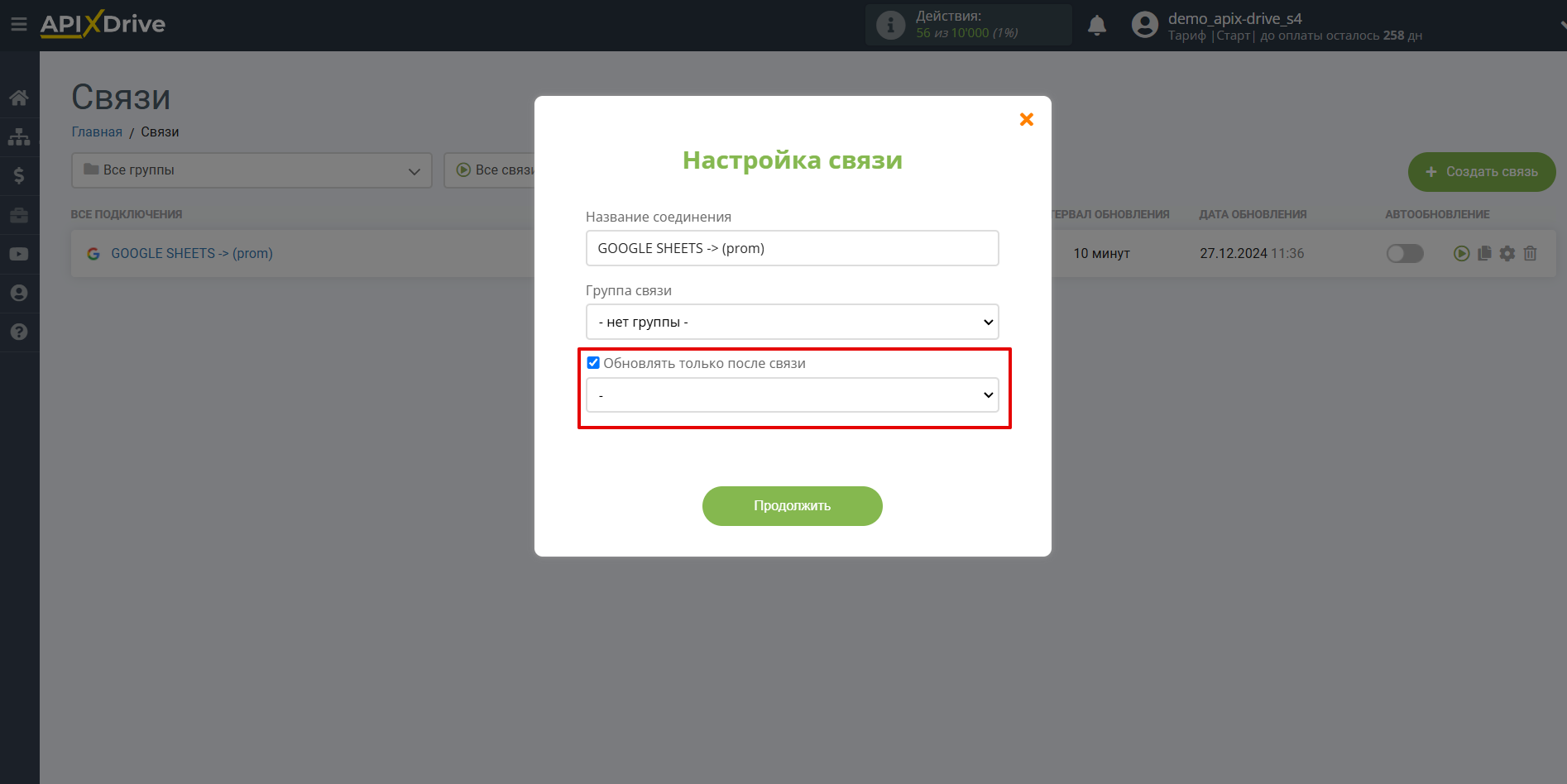Open the help question mark icon
Screen dimensions: 1567x784
pyautogui.click(x=19, y=332)
